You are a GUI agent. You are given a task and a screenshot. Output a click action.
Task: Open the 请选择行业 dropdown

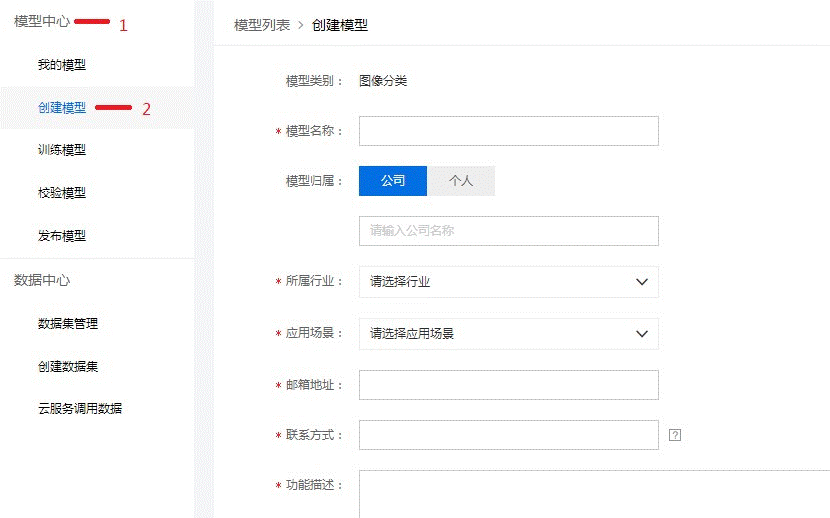pyautogui.click(x=508, y=282)
